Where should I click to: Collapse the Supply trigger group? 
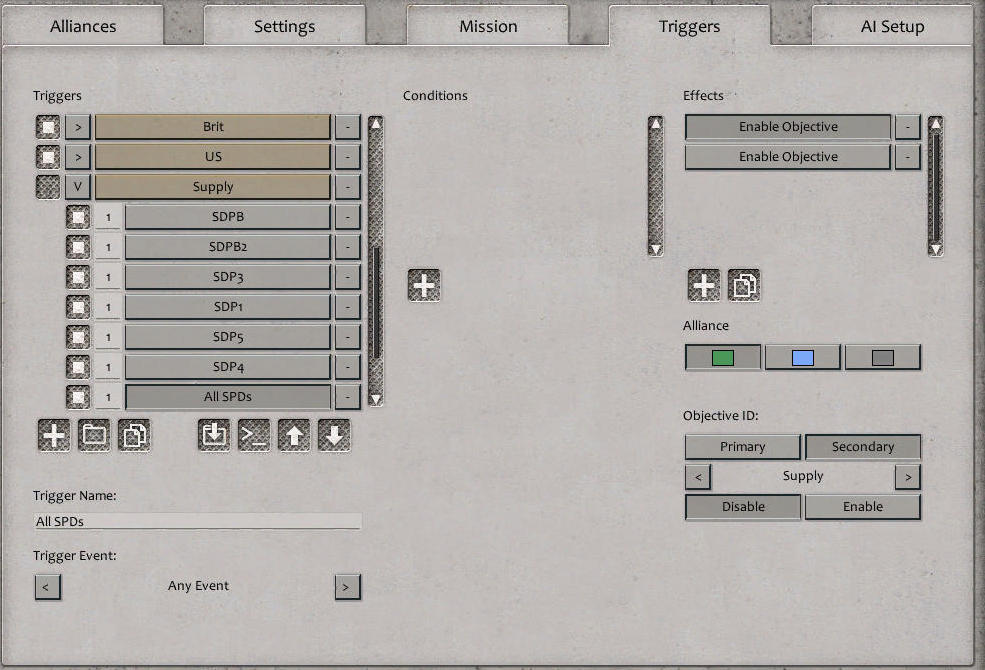click(78, 187)
